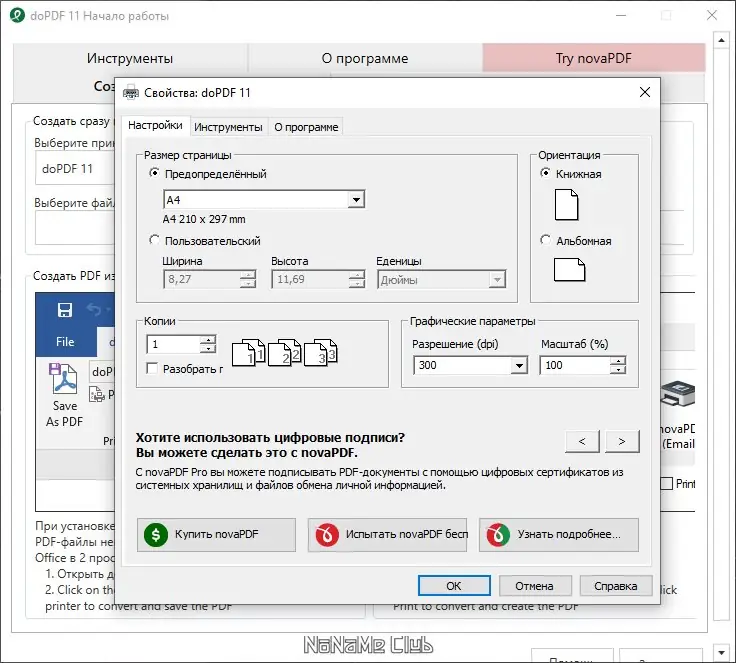Click the second collate pages illustration numbered 2

click(x=284, y=352)
